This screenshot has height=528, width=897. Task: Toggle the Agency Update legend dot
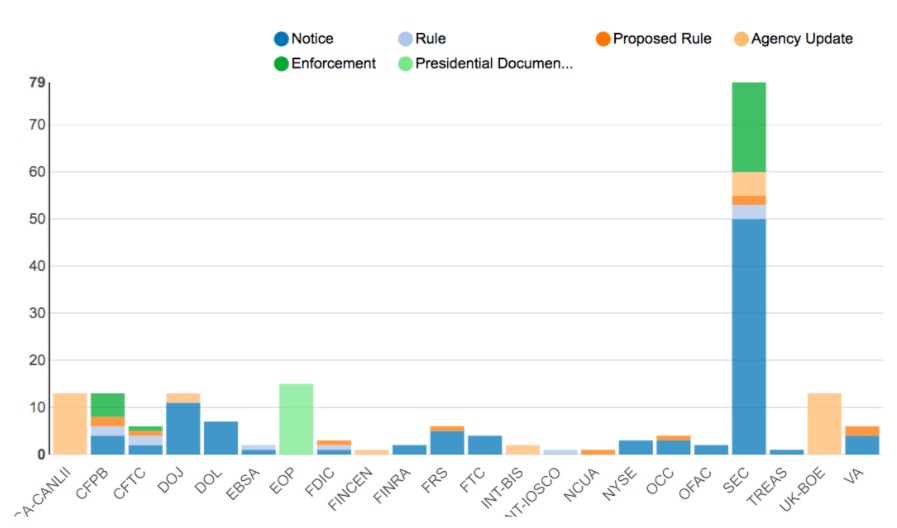(x=741, y=39)
